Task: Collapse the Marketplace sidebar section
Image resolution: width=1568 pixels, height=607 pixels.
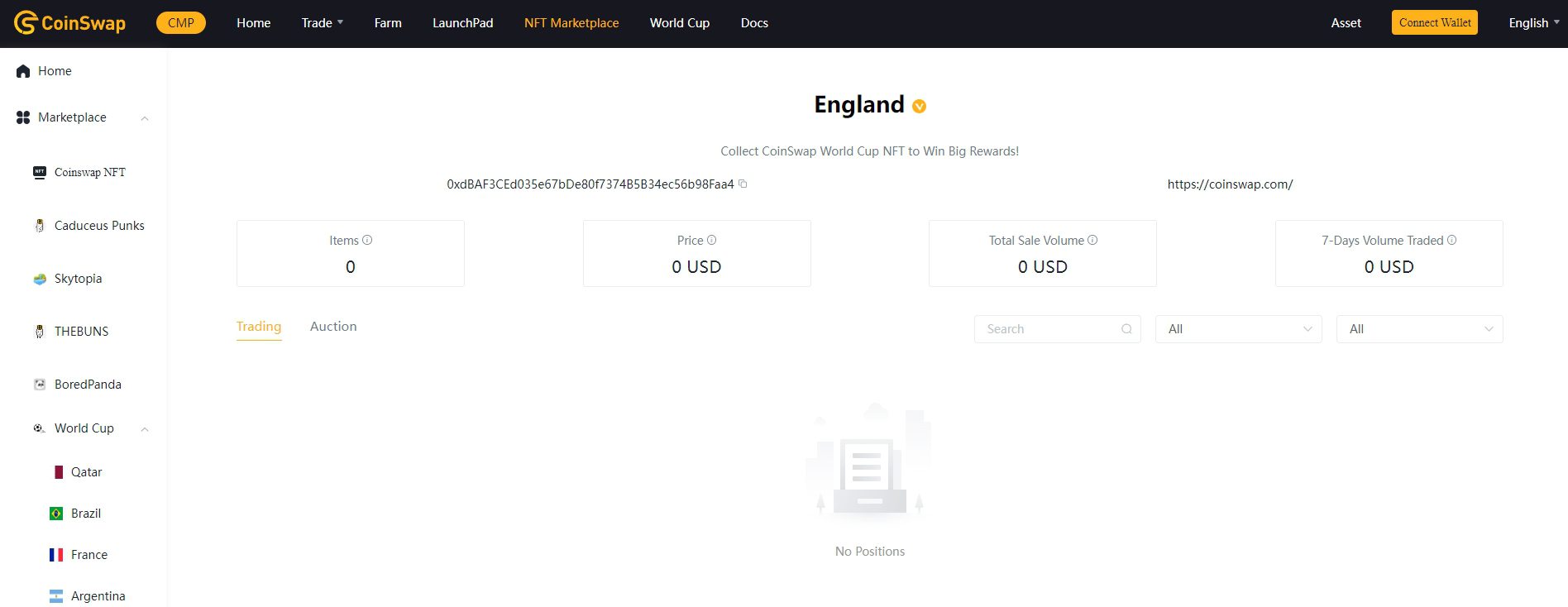Action: pos(145,118)
